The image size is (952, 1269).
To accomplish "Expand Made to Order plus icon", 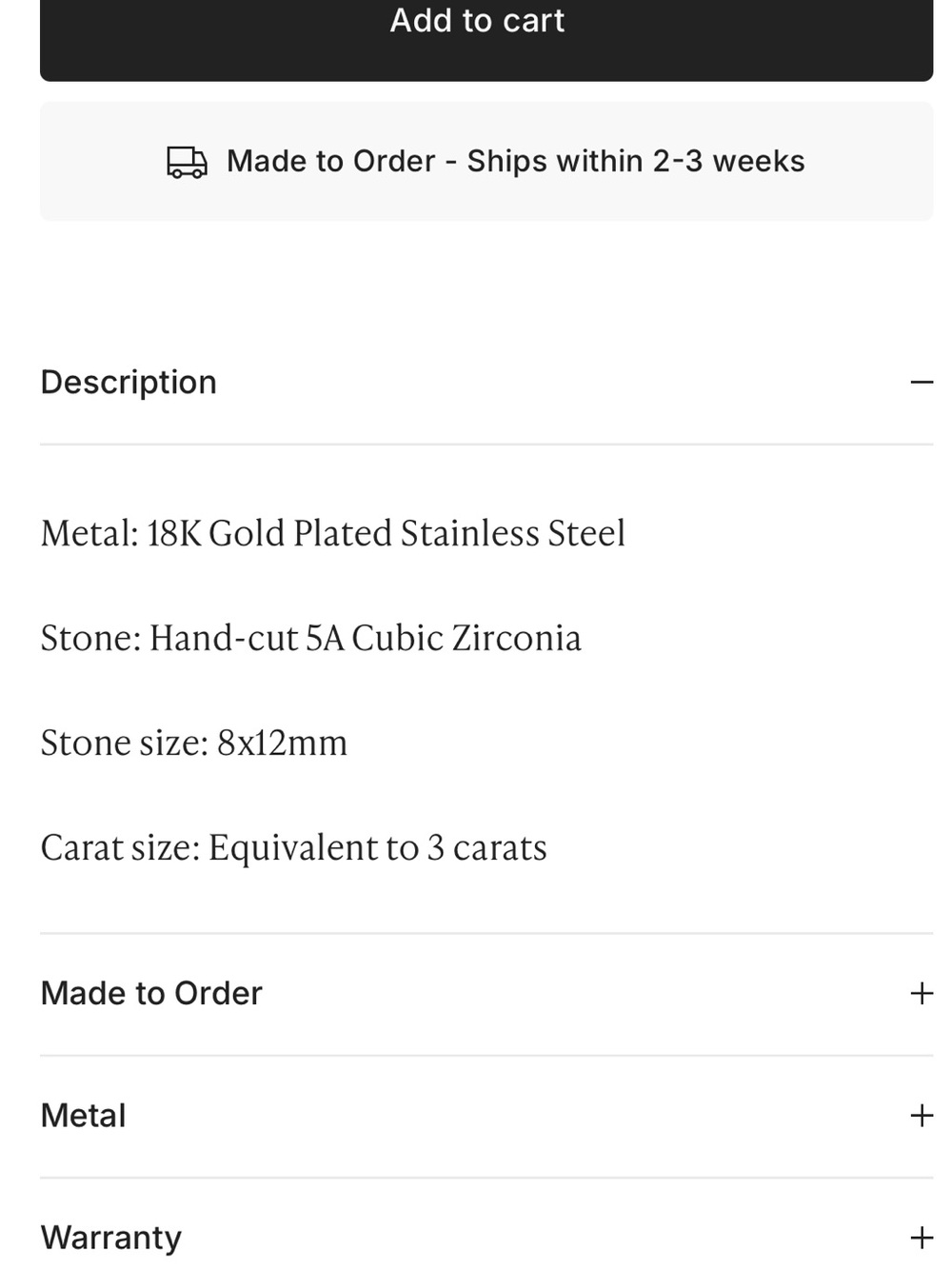I will coord(921,994).
